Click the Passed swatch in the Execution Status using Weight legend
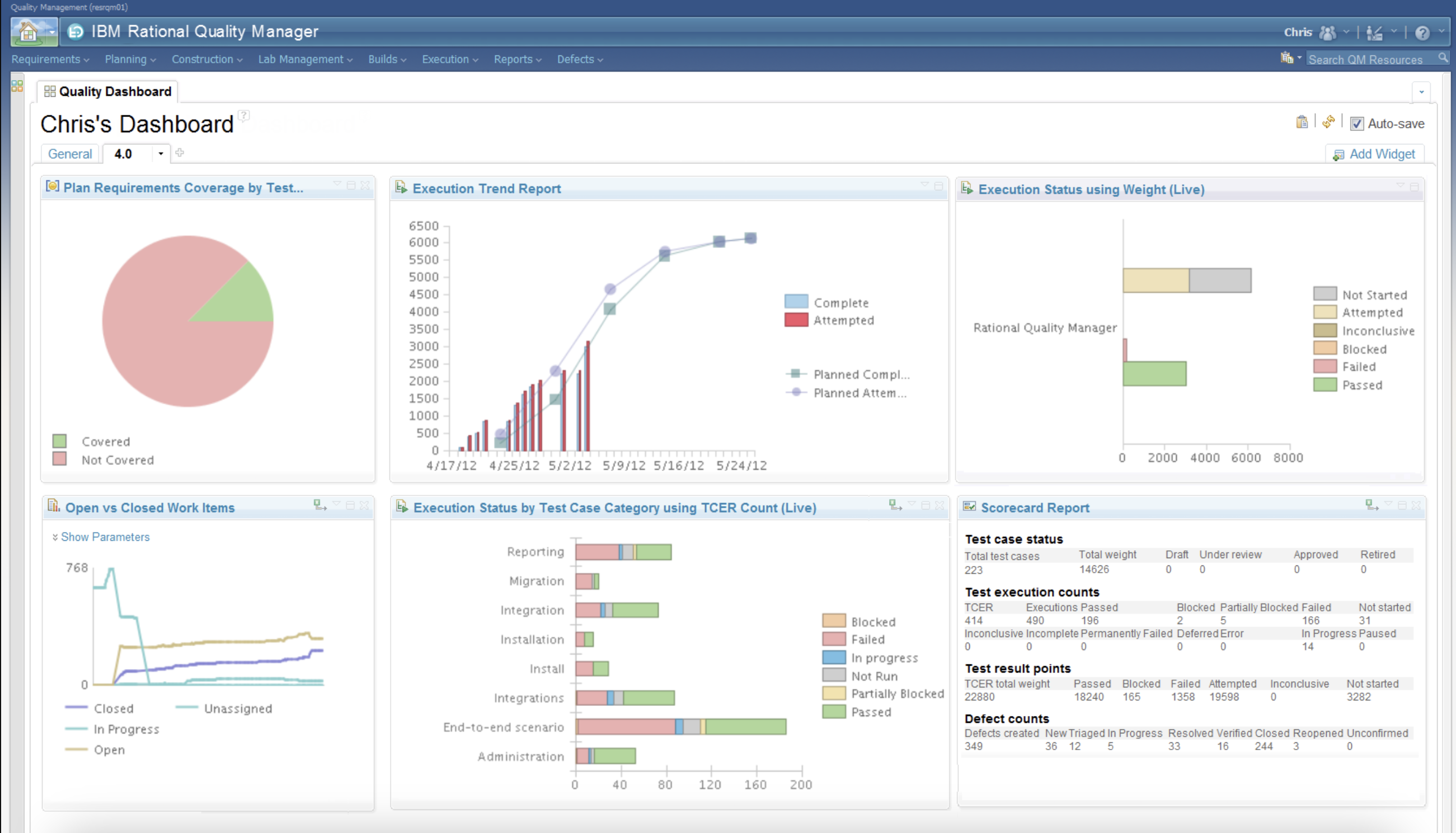 point(1324,385)
